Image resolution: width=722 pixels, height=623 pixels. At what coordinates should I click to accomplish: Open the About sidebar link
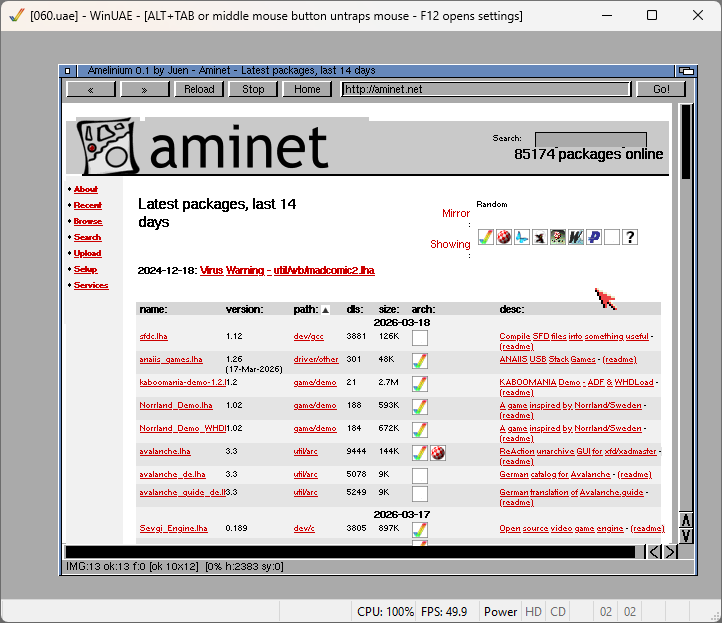click(x=86, y=189)
